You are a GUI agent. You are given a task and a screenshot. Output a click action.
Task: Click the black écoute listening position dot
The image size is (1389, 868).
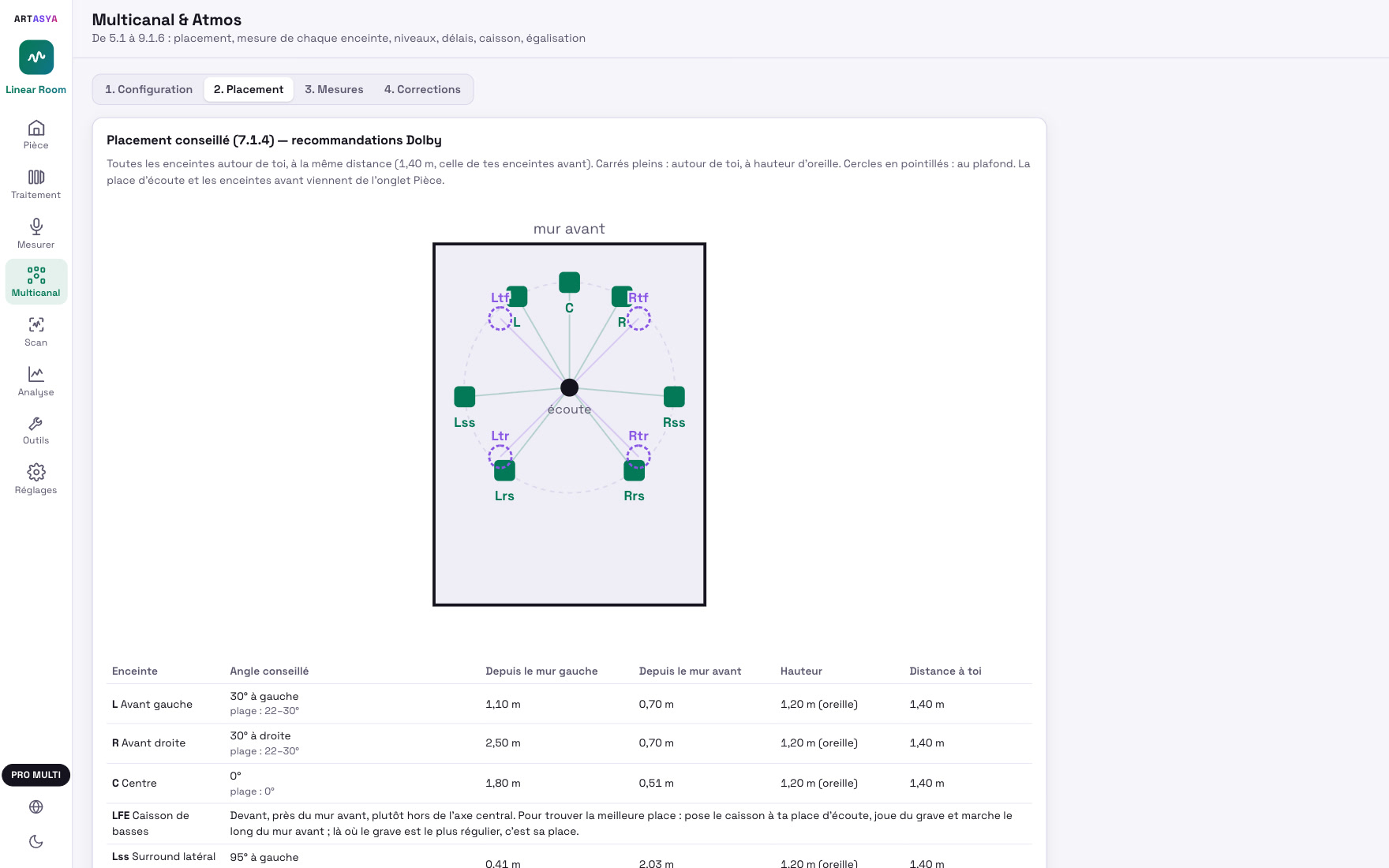[x=569, y=387]
